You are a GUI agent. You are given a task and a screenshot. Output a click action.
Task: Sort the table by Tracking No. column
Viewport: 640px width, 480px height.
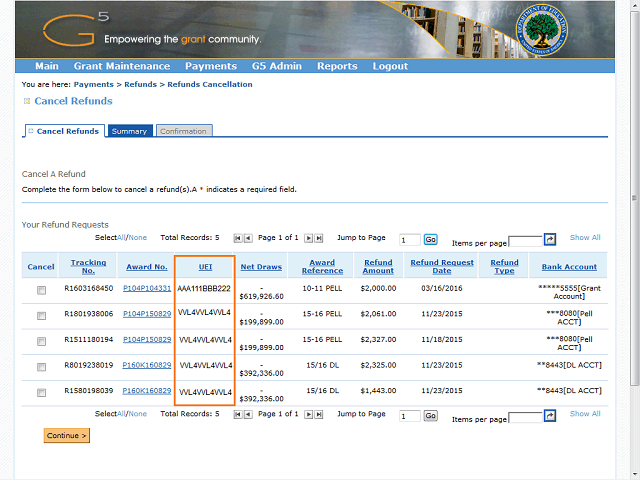pyautogui.click(x=88, y=266)
